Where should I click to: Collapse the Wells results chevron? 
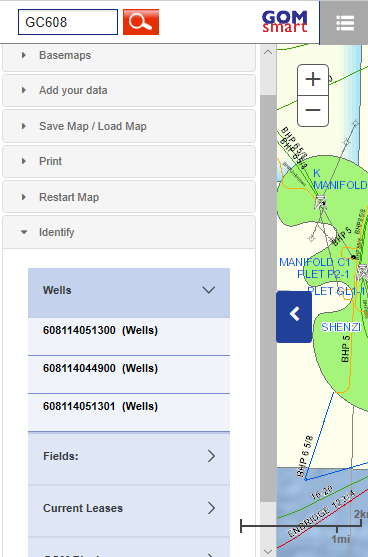(x=209, y=290)
